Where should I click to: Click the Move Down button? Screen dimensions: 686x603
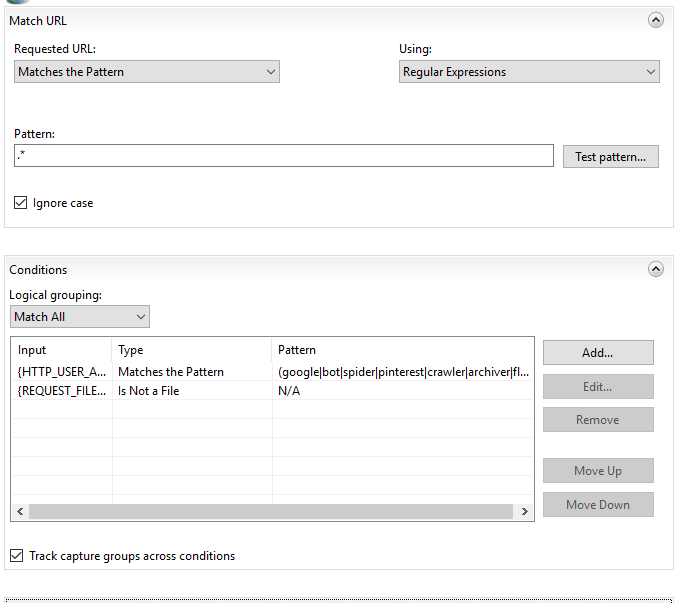tap(597, 505)
